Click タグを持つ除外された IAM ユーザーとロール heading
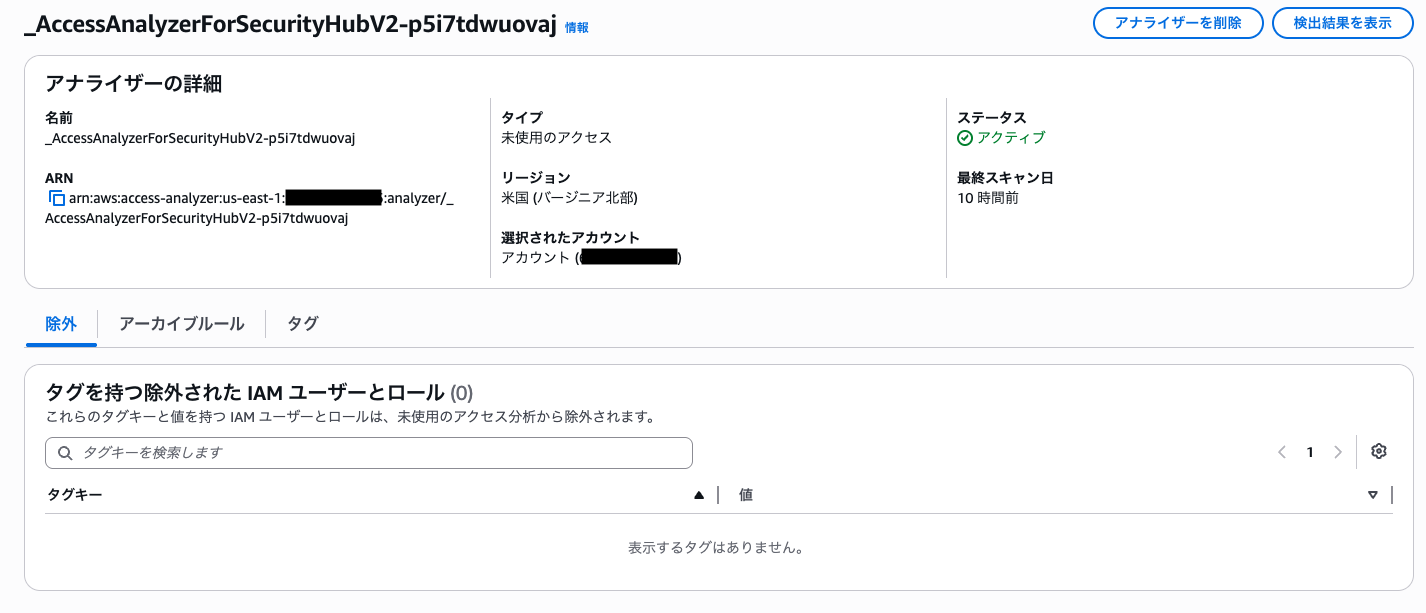The height and width of the screenshot is (613, 1426). coord(245,392)
